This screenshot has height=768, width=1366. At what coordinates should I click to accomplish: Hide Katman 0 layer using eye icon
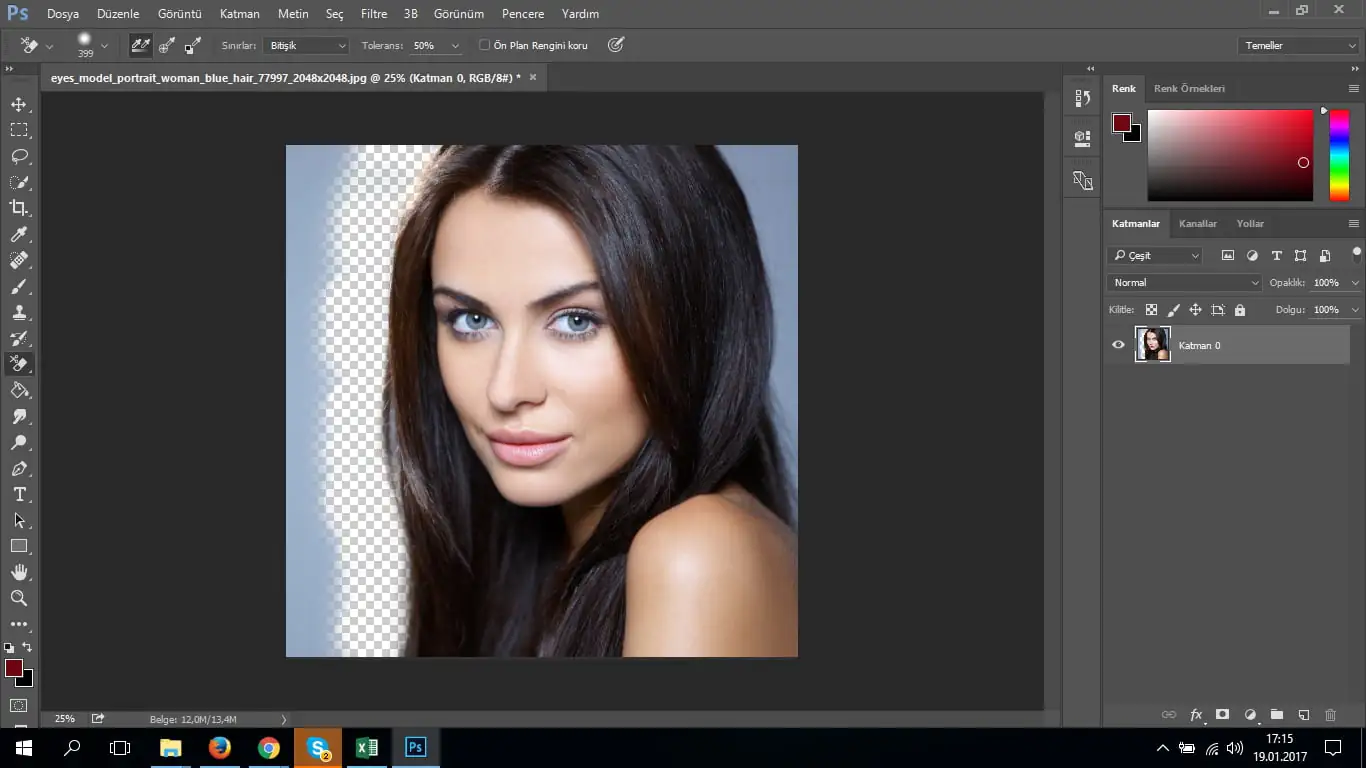[1118, 345]
